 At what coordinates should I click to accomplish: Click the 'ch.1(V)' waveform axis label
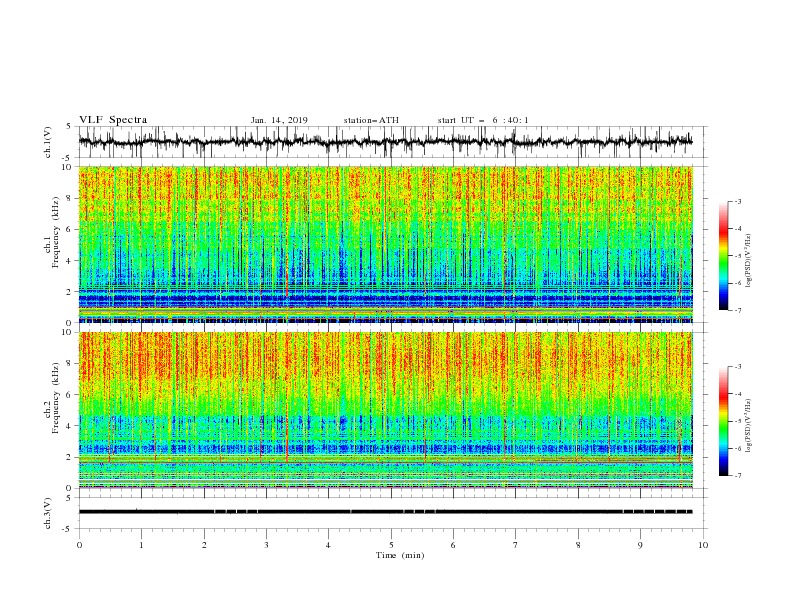tap(48, 142)
